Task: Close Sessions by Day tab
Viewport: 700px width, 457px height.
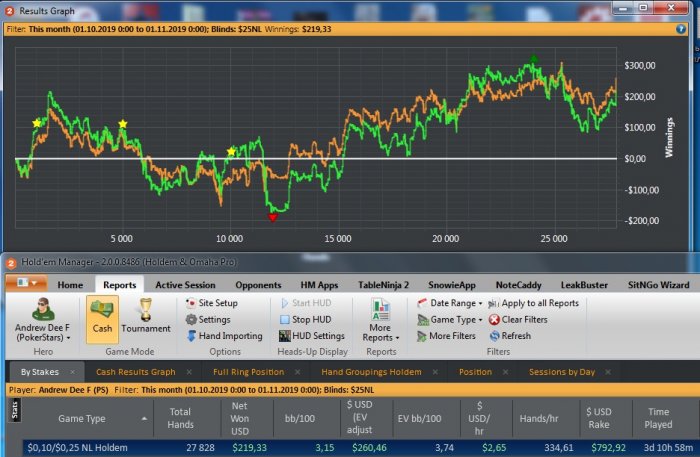Action: pyautogui.click(x=608, y=372)
